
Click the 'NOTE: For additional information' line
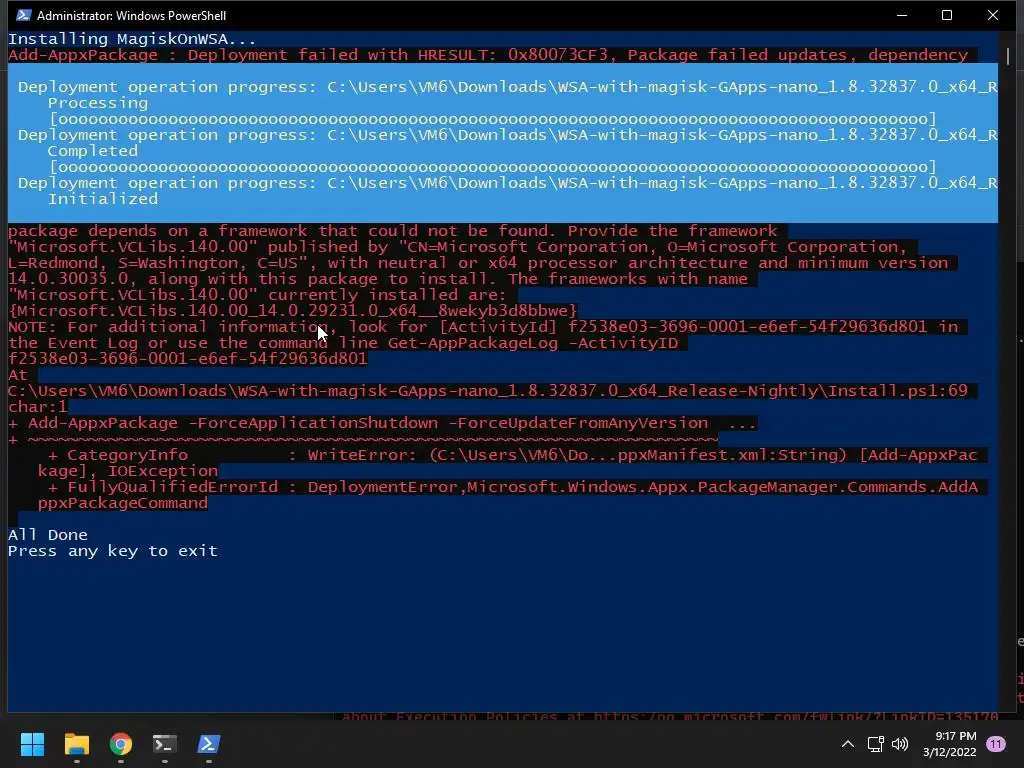click(x=483, y=327)
